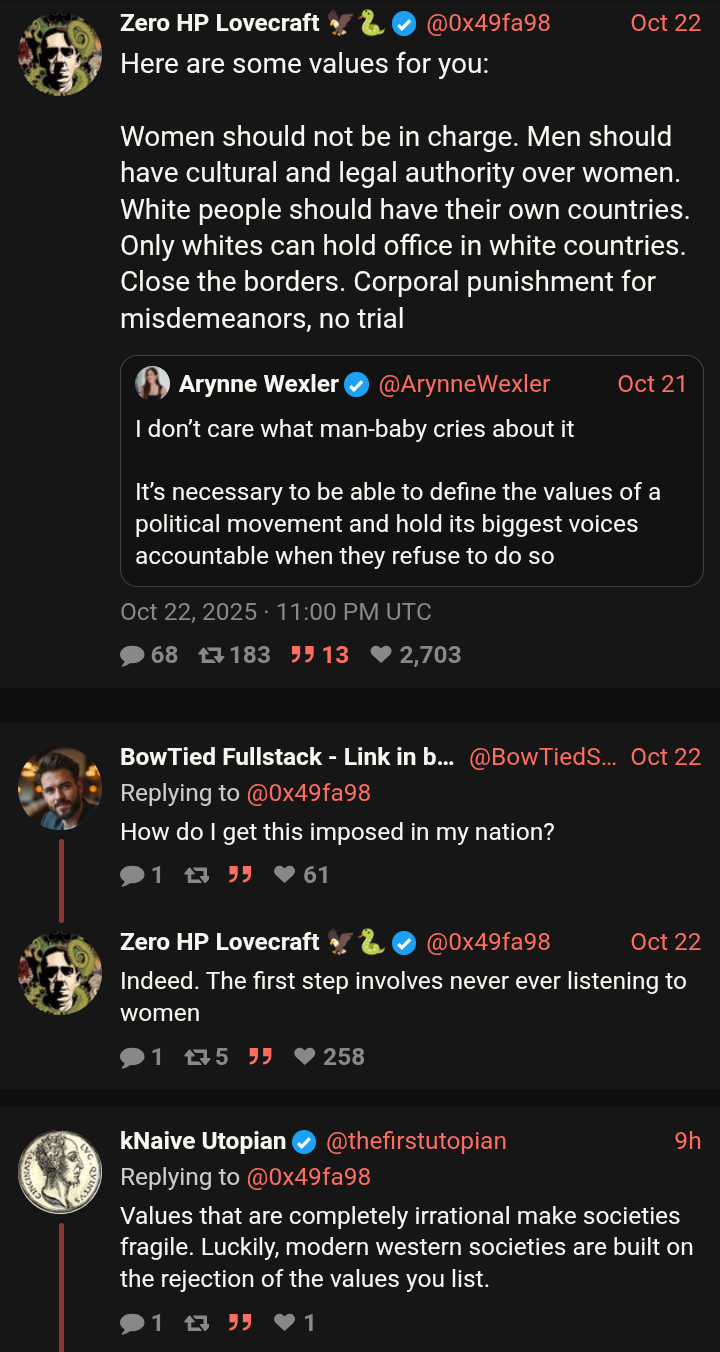Click the retweet icon with 183 count

coord(211,655)
